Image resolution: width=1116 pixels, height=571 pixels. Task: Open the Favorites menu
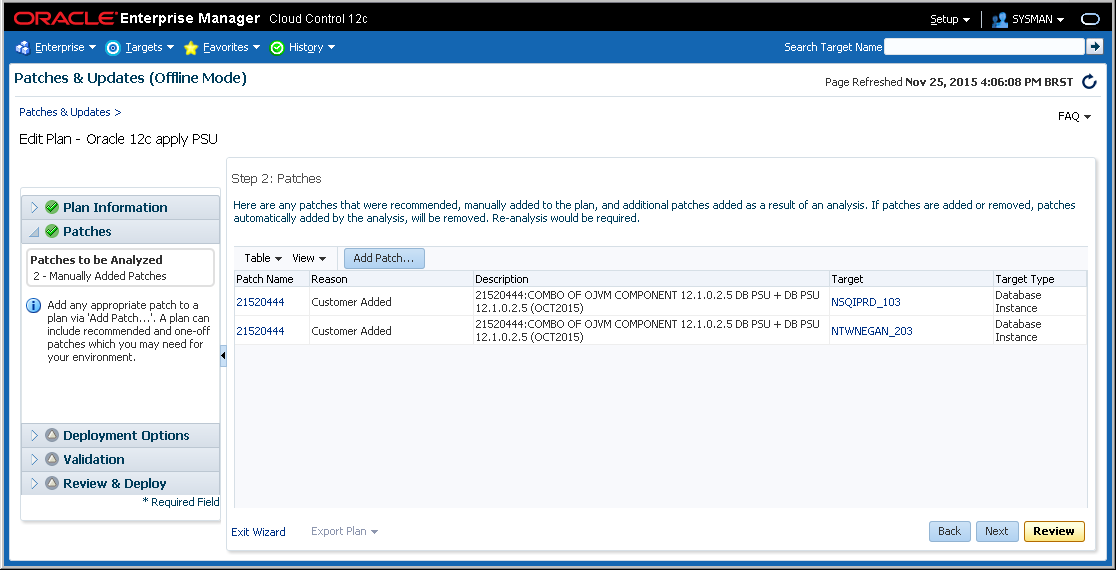click(231, 47)
